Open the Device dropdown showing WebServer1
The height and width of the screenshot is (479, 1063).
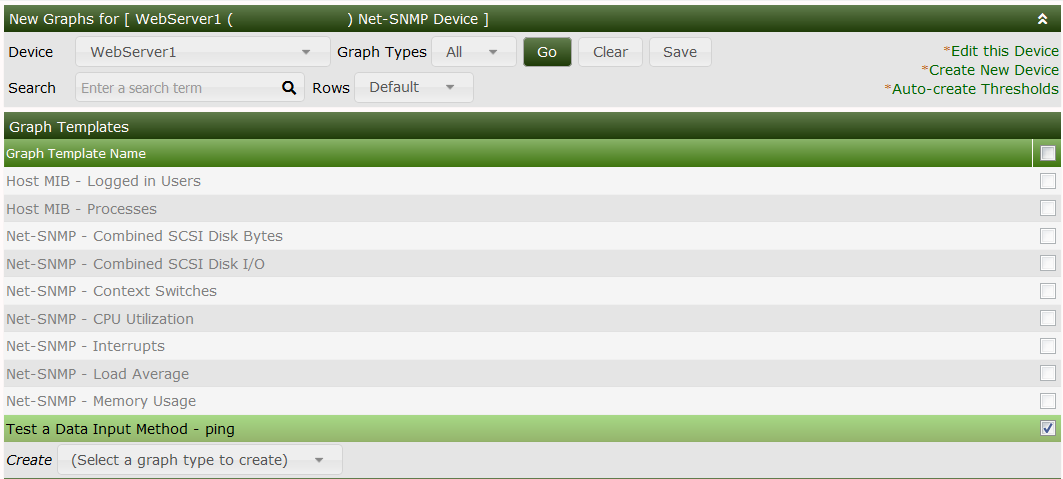202,52
